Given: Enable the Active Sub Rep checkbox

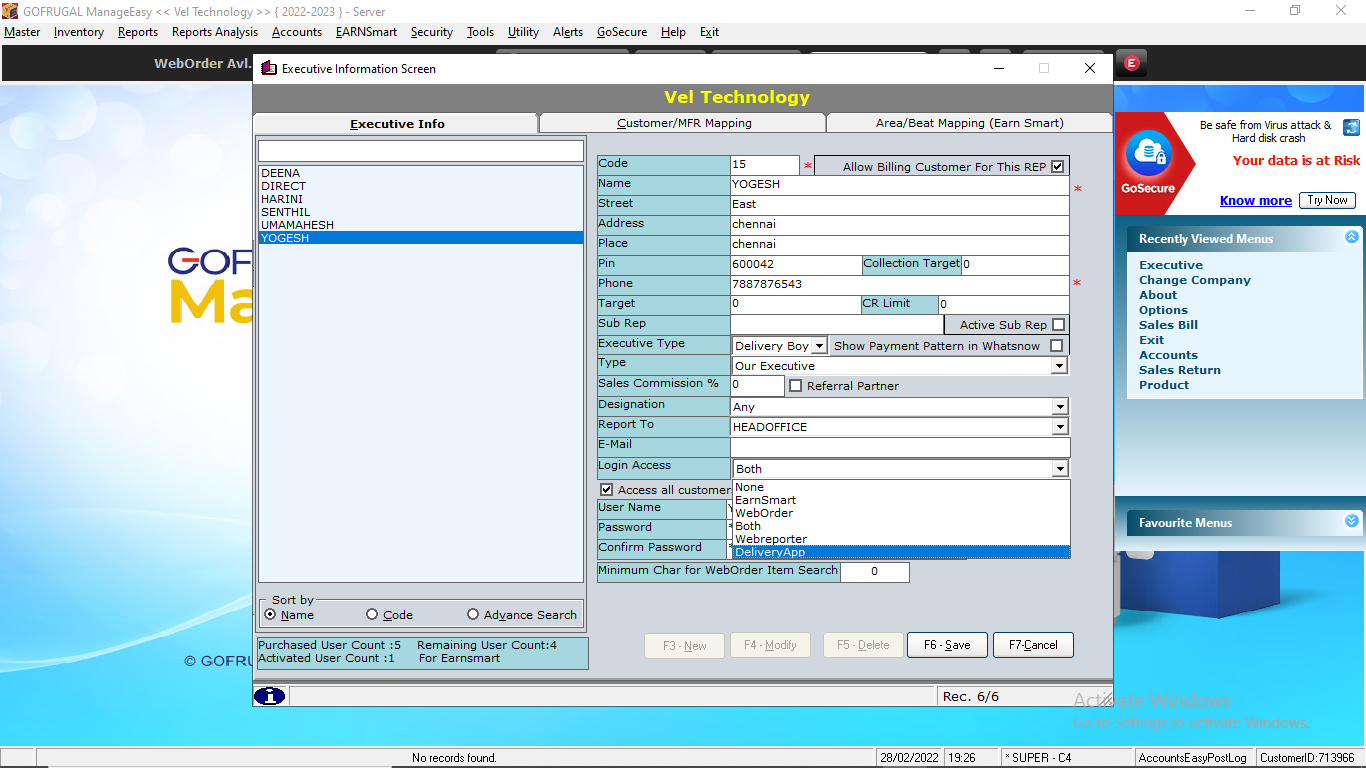Looking at the screenshot, I should [1058, 325].
